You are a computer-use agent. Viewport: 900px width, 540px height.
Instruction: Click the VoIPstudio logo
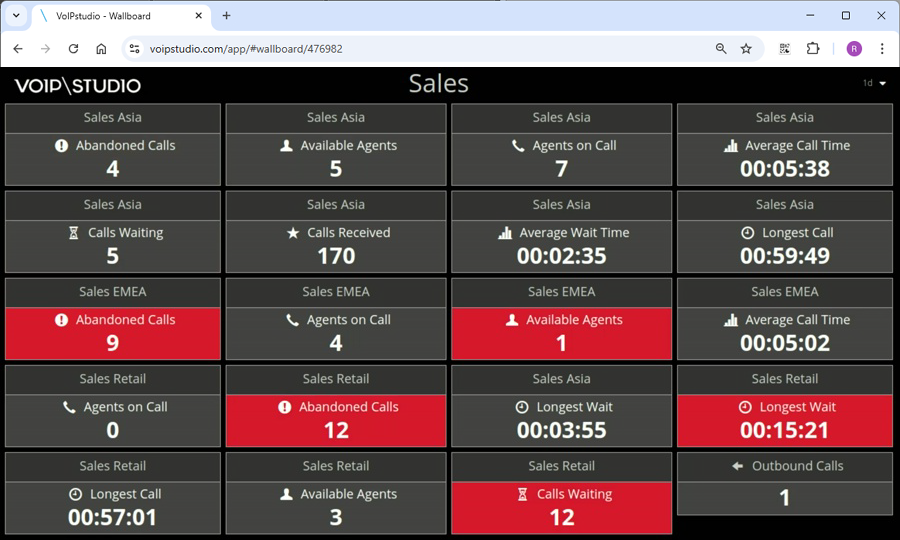[x=78, y=86]
